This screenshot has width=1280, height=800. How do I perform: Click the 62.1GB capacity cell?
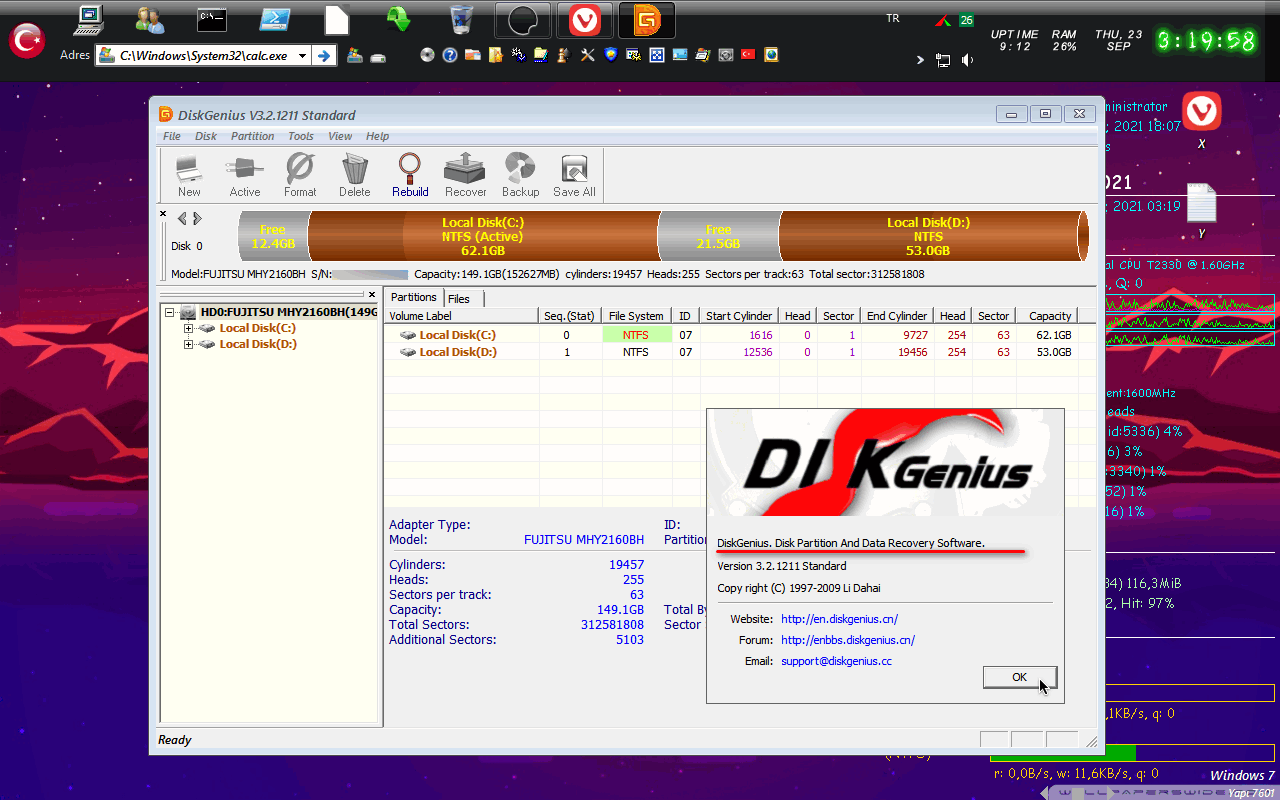point(1052,335)
